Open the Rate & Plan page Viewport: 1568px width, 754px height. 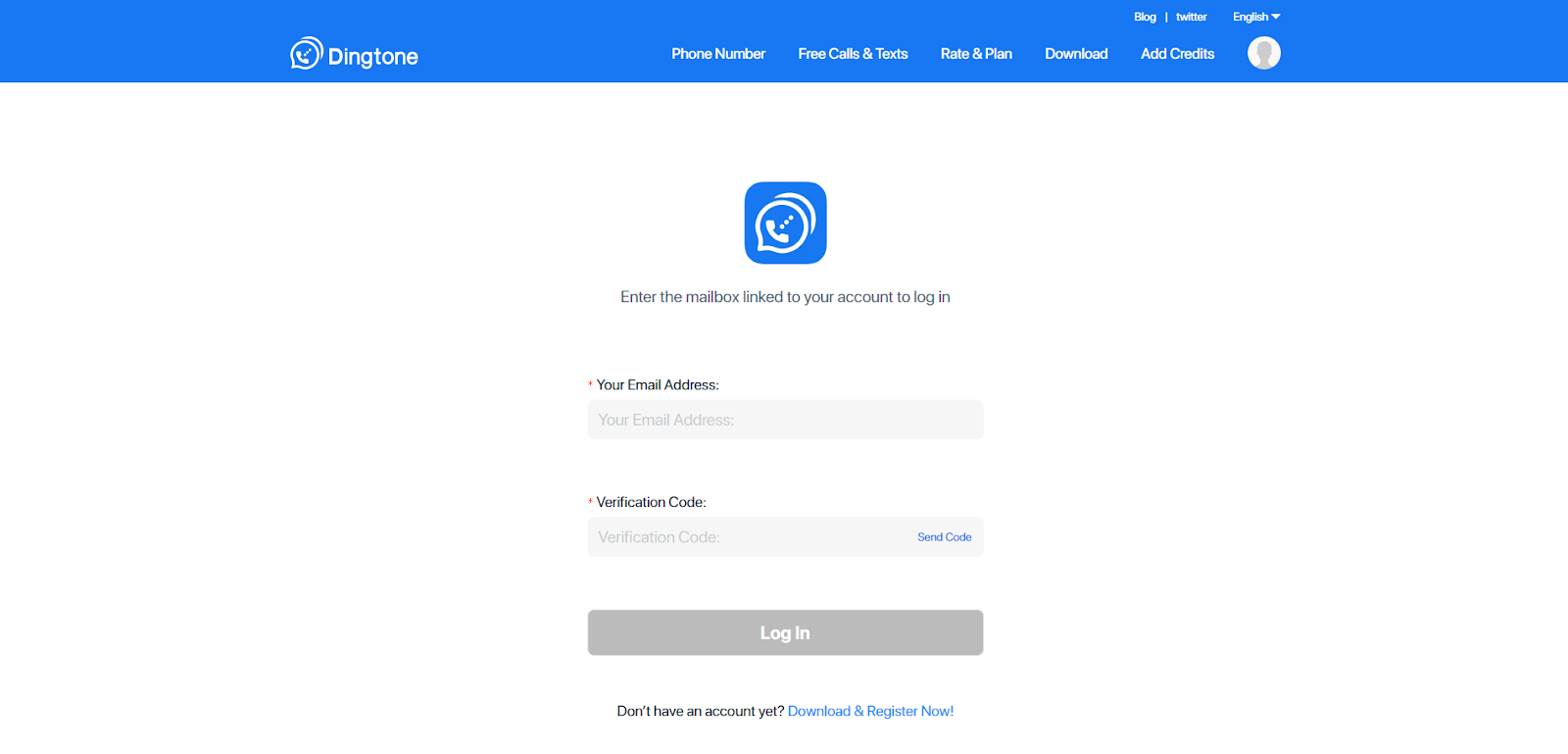[x=976, y=54]
